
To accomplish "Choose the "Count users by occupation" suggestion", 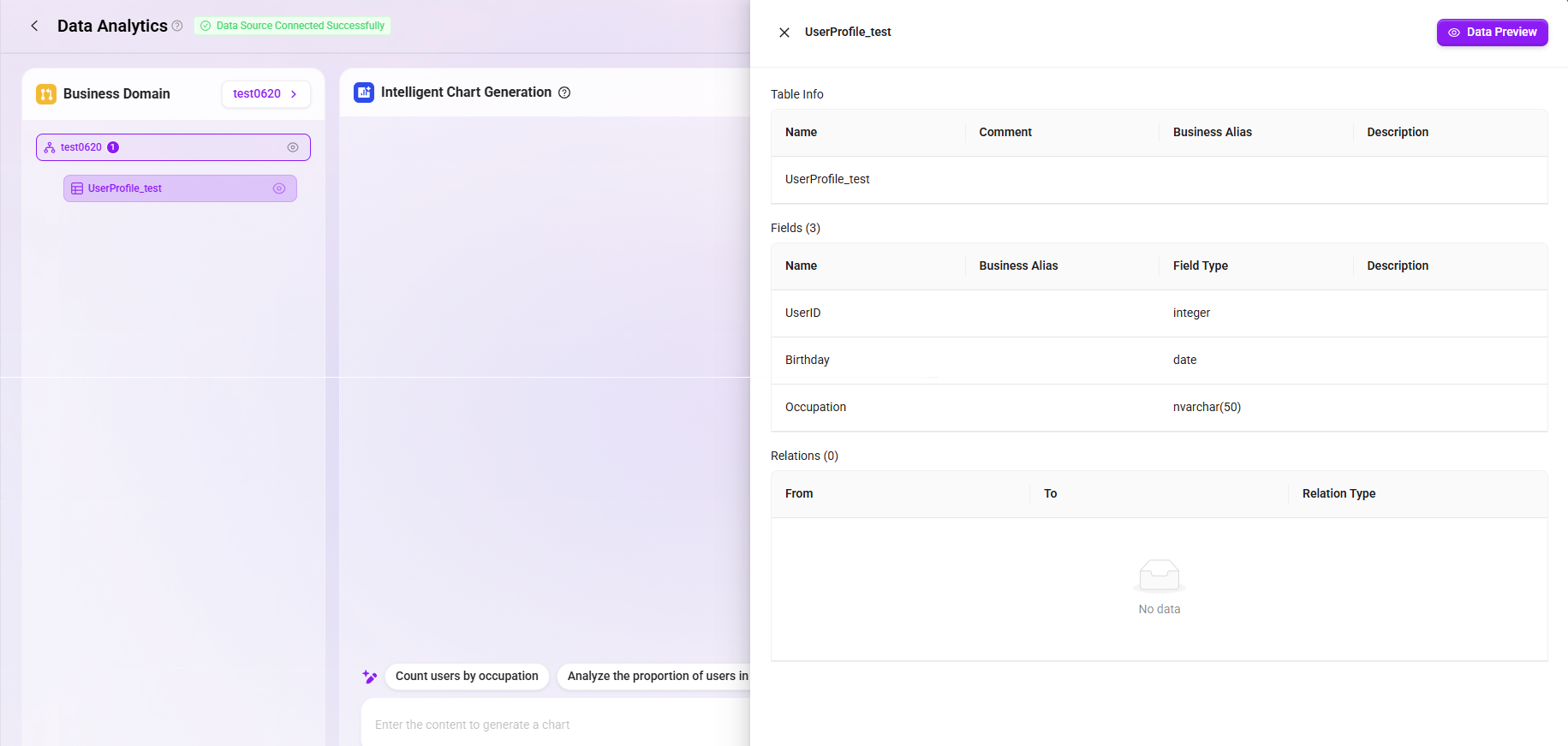I will click(467, 676).
